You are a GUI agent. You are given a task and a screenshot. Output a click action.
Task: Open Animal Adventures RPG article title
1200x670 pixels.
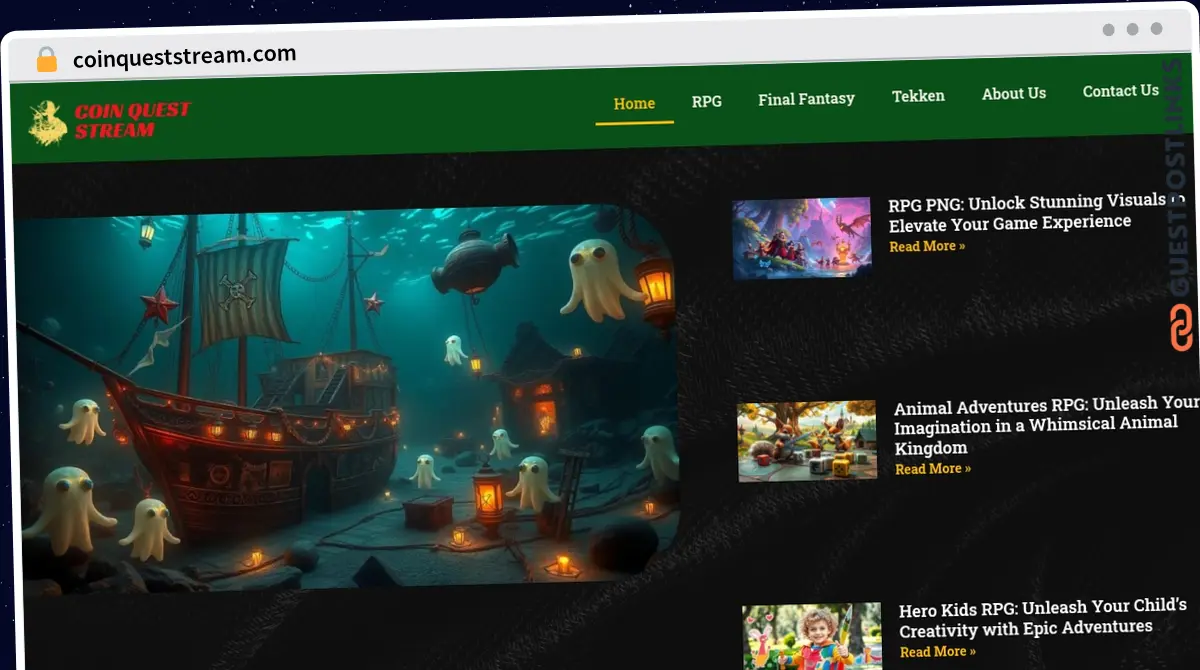coord(1045,426)
